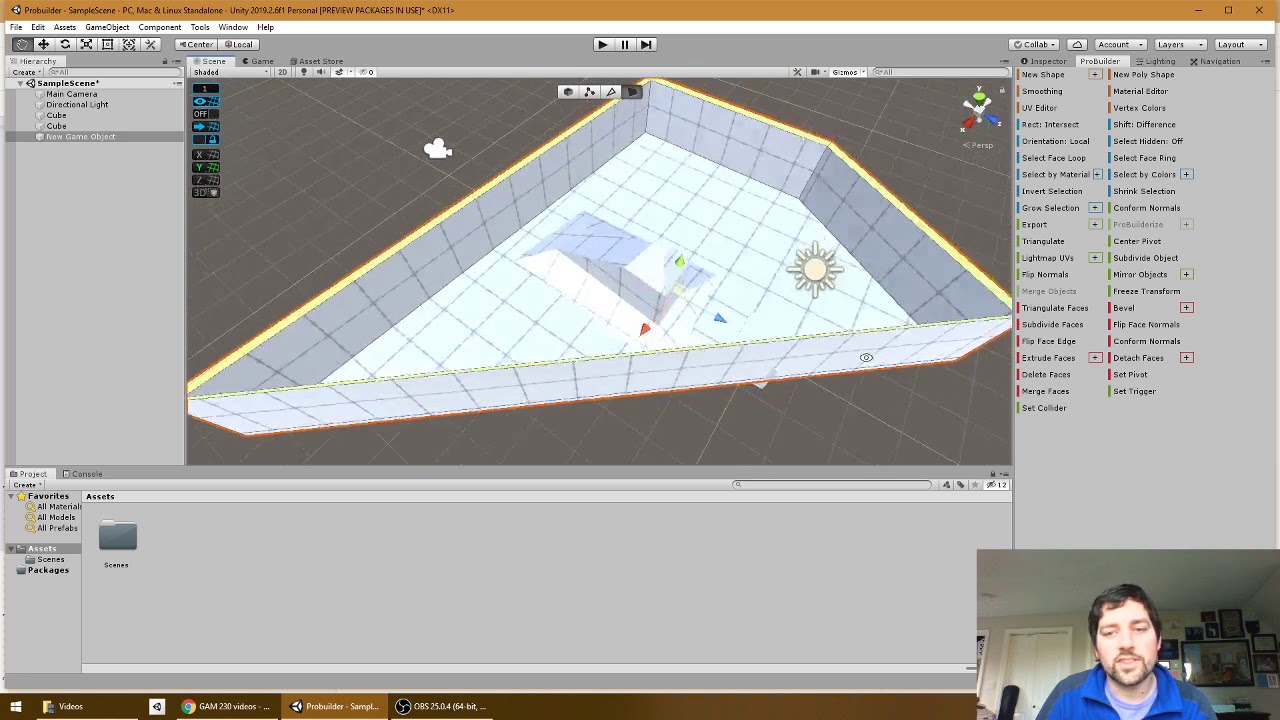This screenshot has width=1280, height=720.
Task: Click the ProGrids 3D perspective grid icon
Action: 205,192
